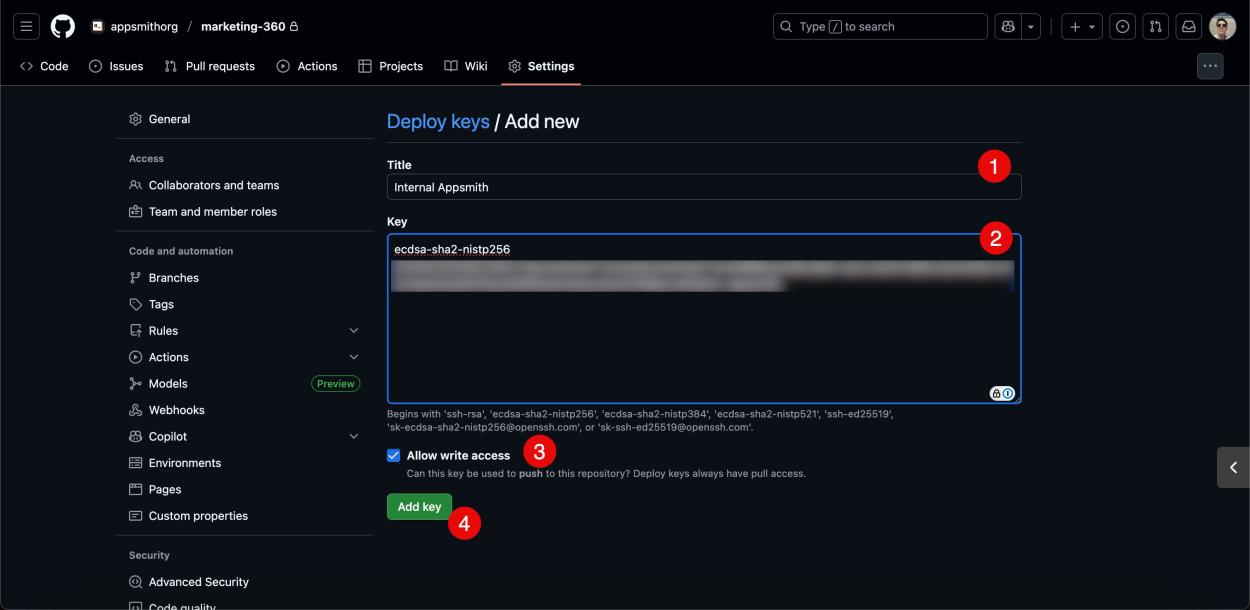Click the pull requests icon in the header
This screenshot has width=1250, height=610.
point(1156,26)
